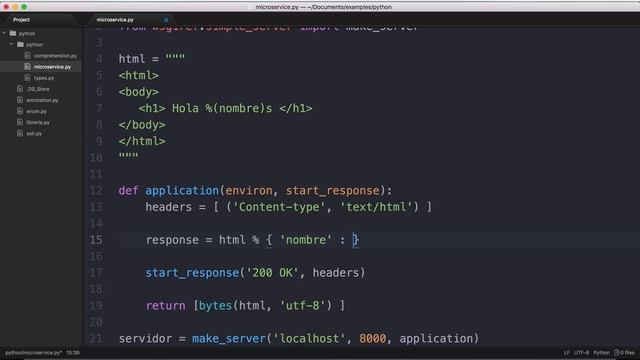
Task: Collapse the top-level python project folder
Action: 4,33
